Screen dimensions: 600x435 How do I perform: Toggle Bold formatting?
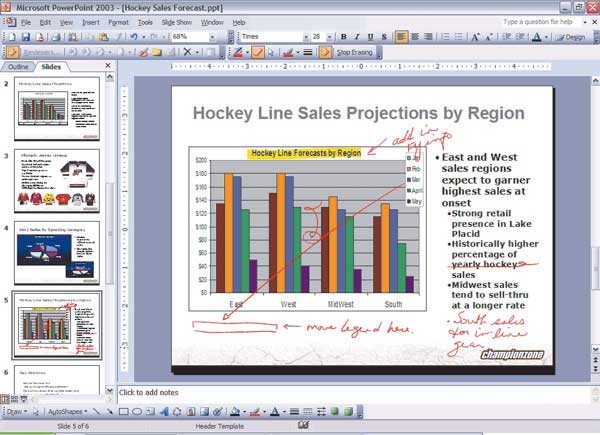pyautogui.click(x=344, y=36)
